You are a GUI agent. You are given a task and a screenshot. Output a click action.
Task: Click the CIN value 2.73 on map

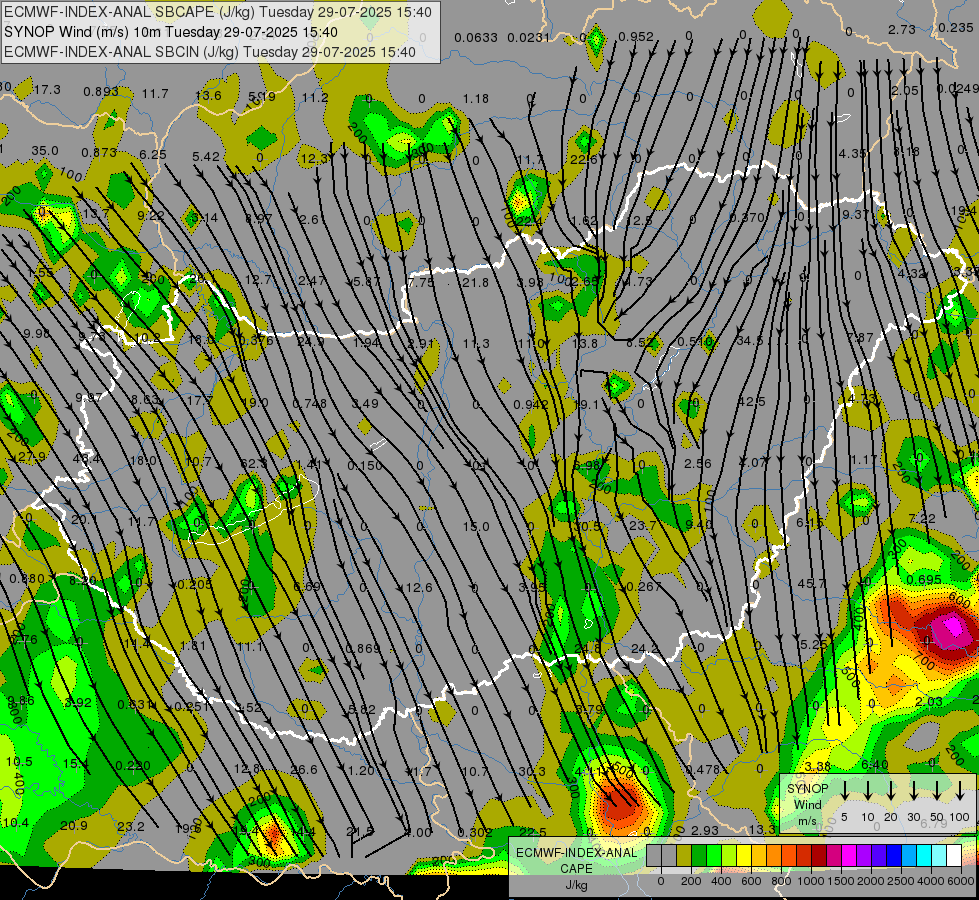902,29
